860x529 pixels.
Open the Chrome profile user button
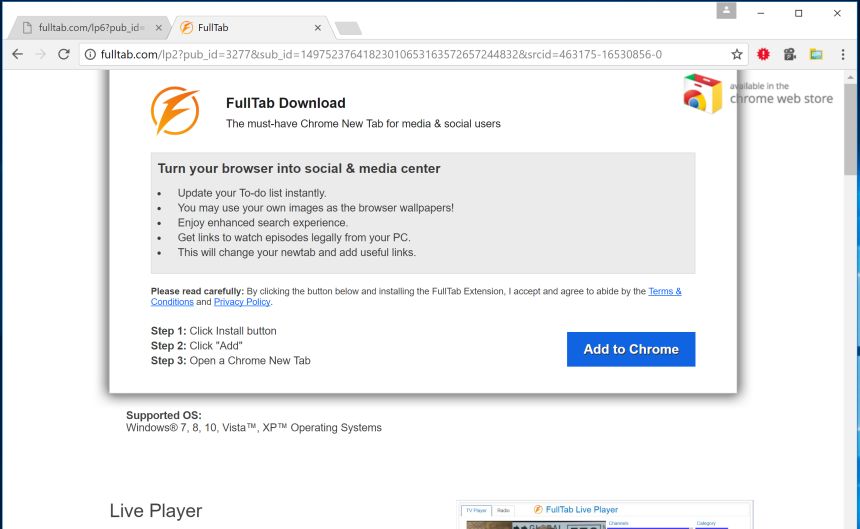(x=726, y=11)
